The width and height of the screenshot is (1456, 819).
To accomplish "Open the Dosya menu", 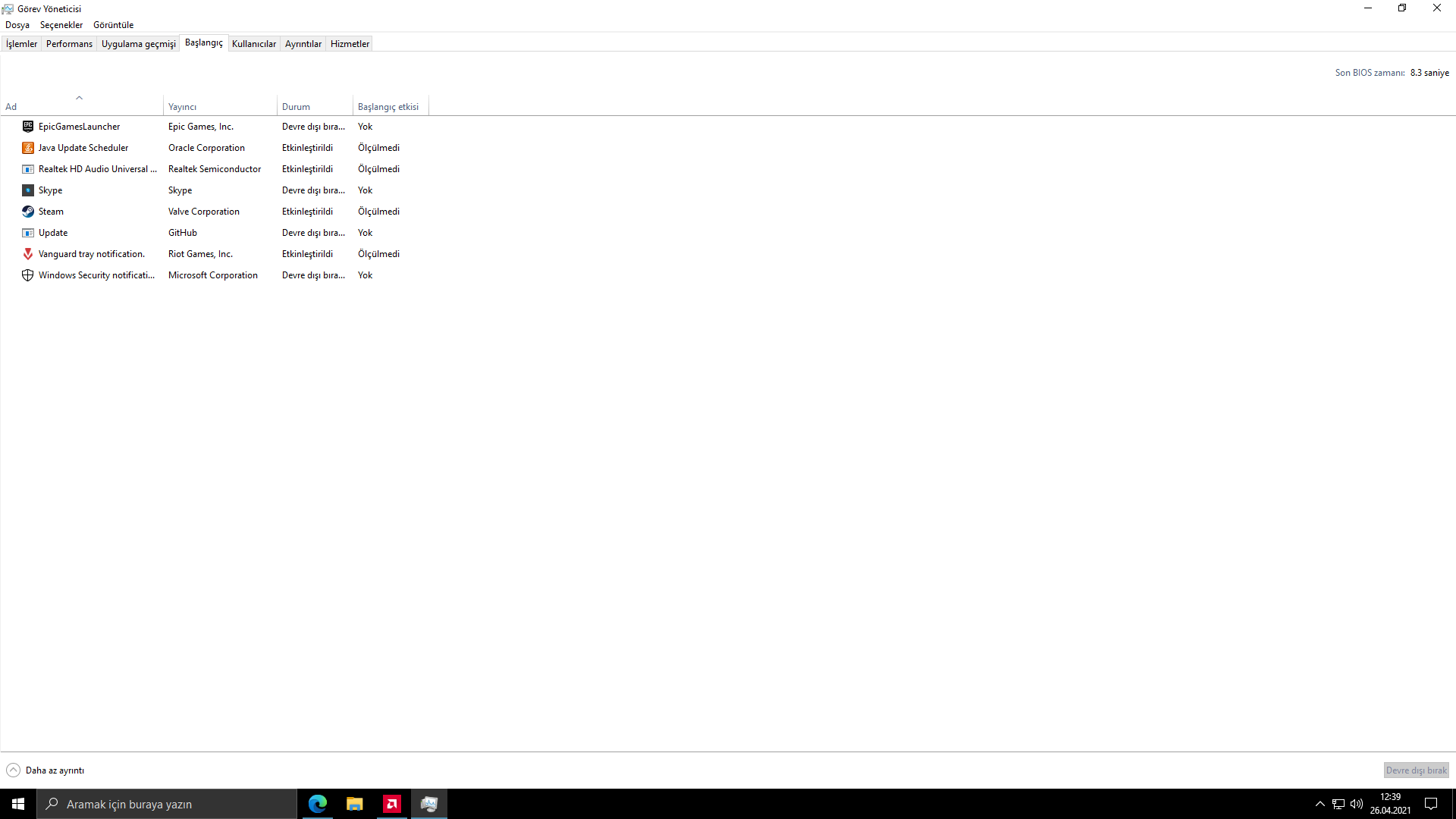I will pyautogui.click(x=17, y=25).
